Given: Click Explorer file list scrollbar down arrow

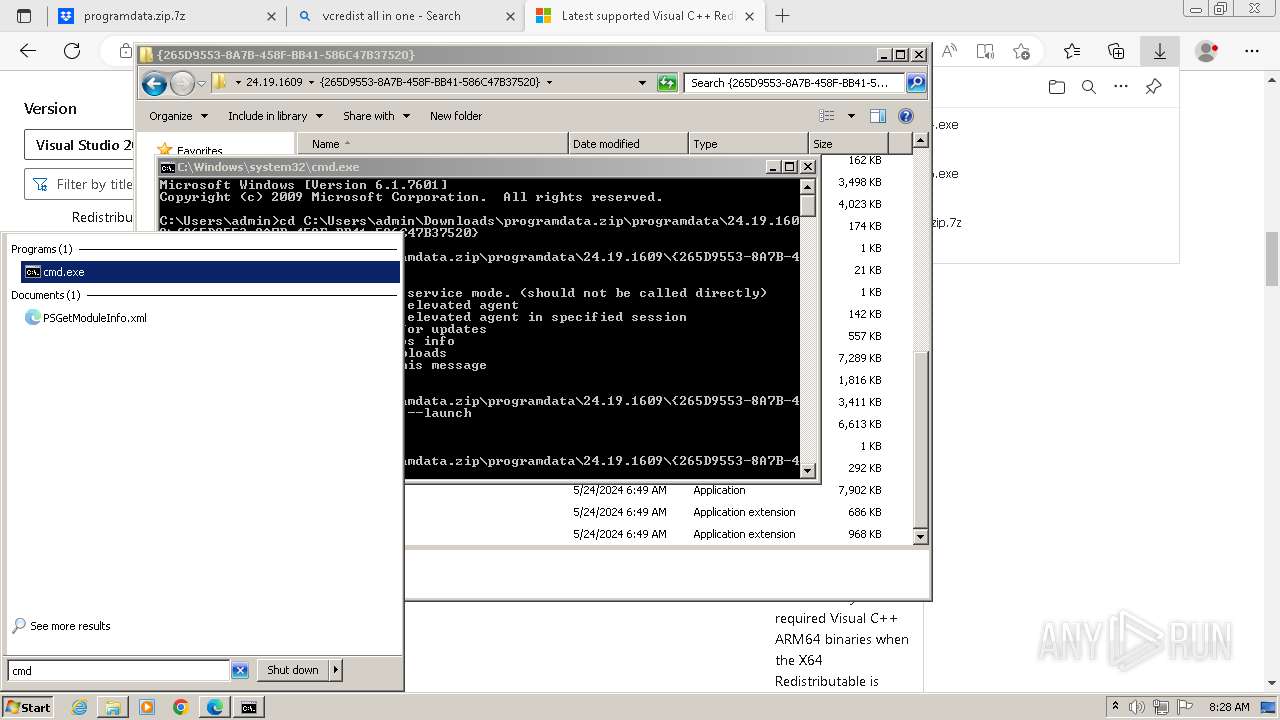Looking at the screenshot, I should point(921,537).
